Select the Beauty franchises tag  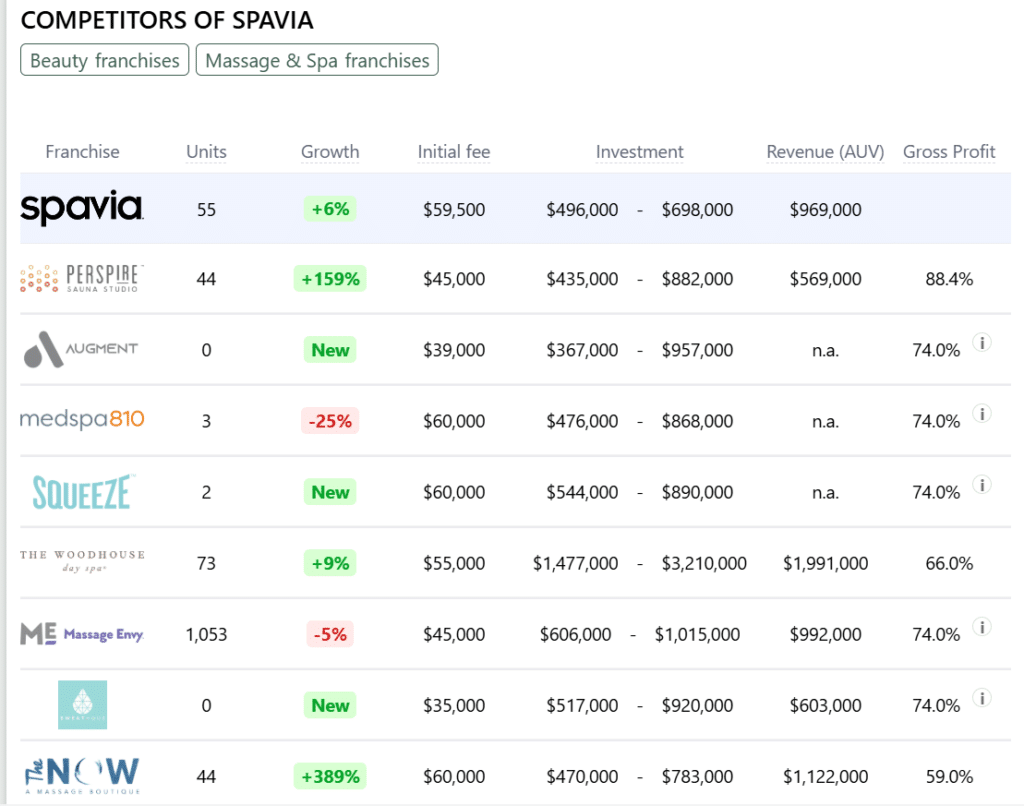click(x=104, y=60)
